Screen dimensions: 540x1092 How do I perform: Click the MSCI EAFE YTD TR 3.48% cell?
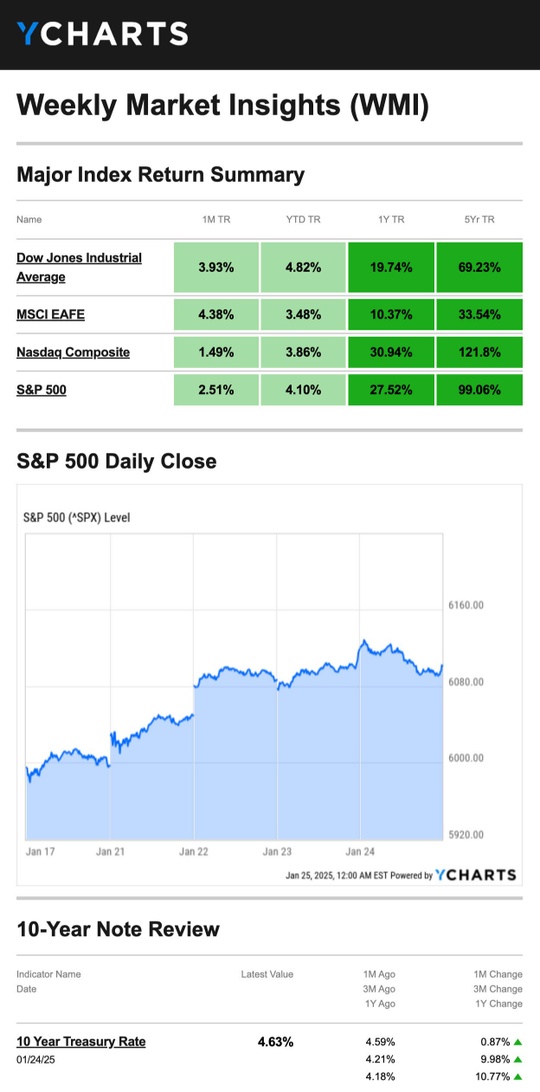coord(303,315)
